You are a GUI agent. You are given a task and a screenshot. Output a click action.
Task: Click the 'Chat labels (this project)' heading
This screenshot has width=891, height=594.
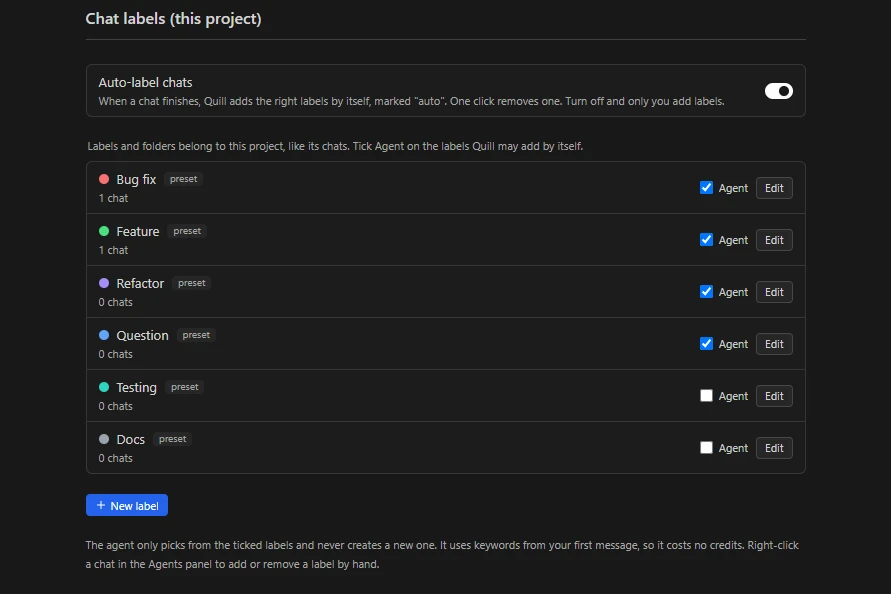click(173, 19)
